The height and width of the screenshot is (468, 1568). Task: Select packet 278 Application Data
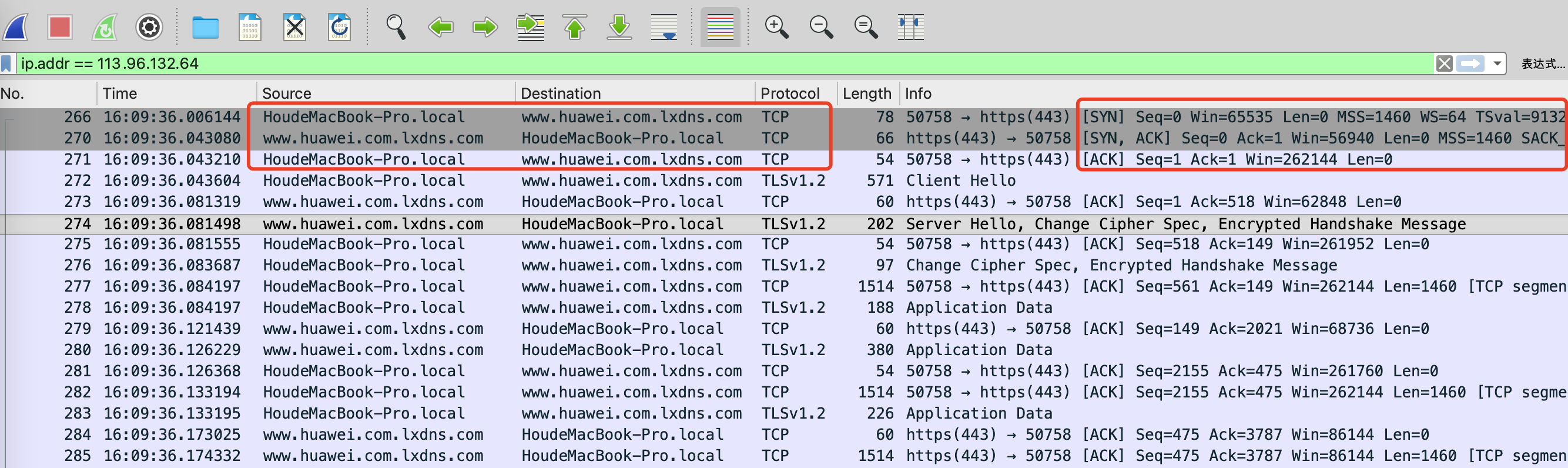tap(784, 308)
